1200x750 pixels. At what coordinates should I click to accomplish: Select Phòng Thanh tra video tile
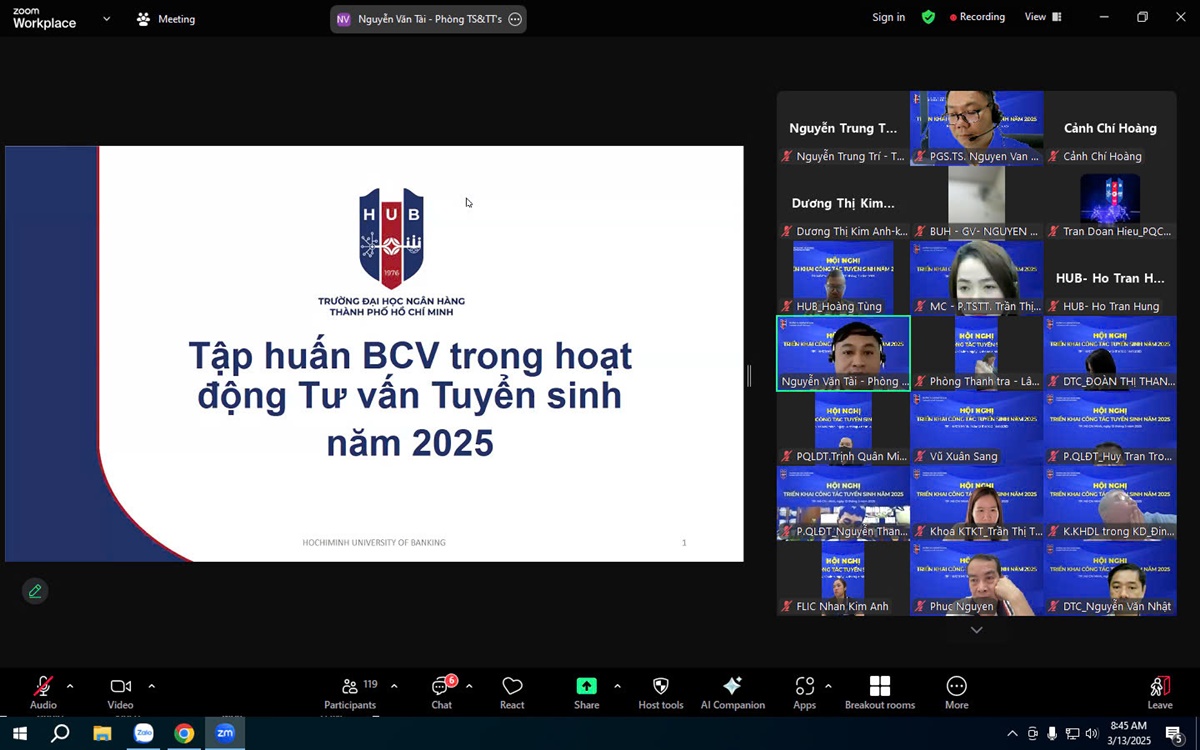click(977, 353)
